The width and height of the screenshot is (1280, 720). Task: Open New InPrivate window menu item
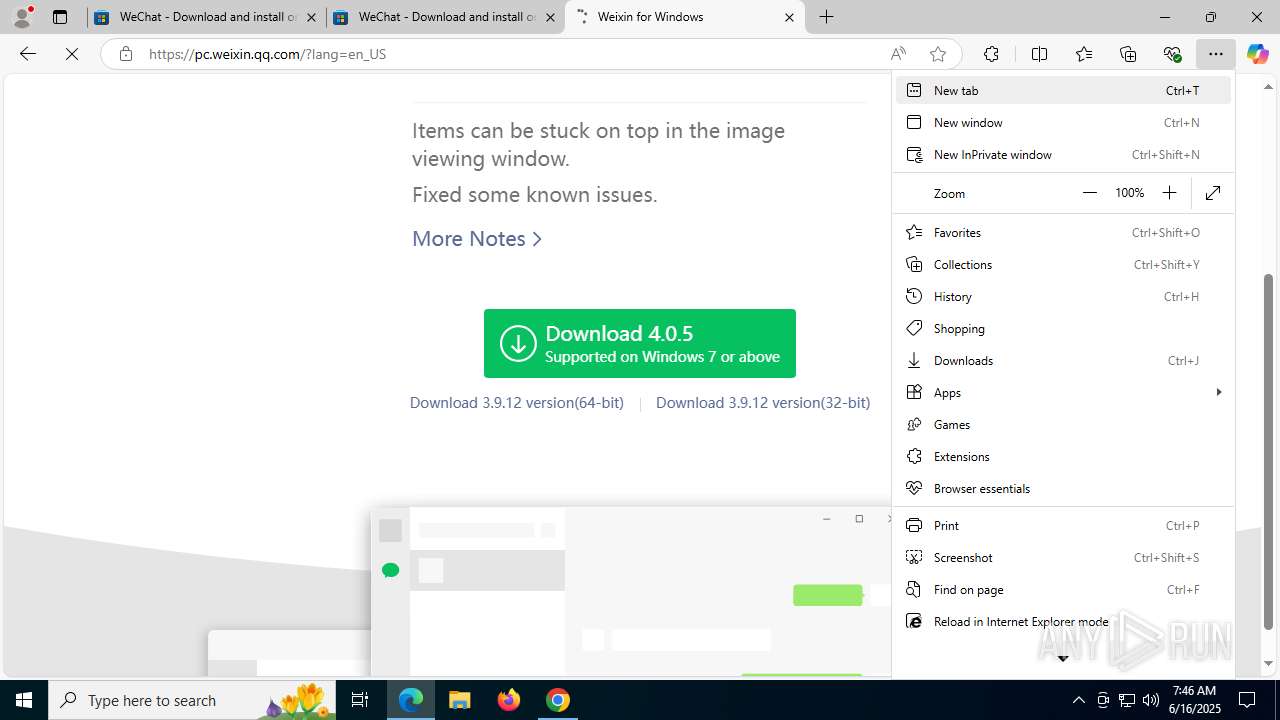[x=1063, y=154]
